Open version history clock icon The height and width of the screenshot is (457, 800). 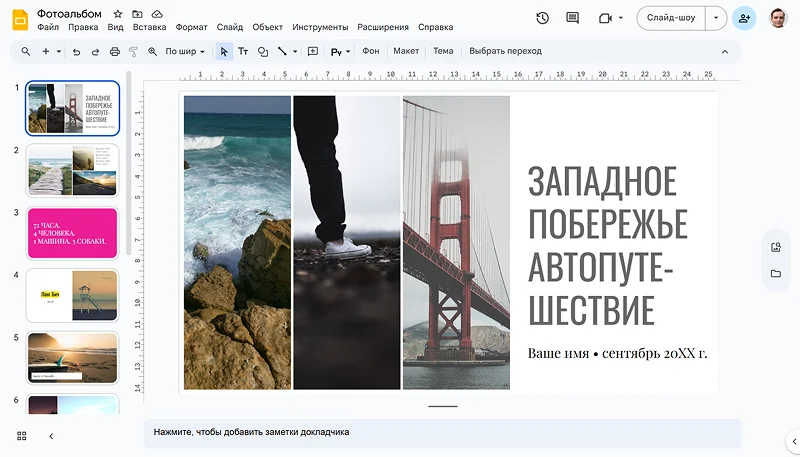tap(542, 18)
